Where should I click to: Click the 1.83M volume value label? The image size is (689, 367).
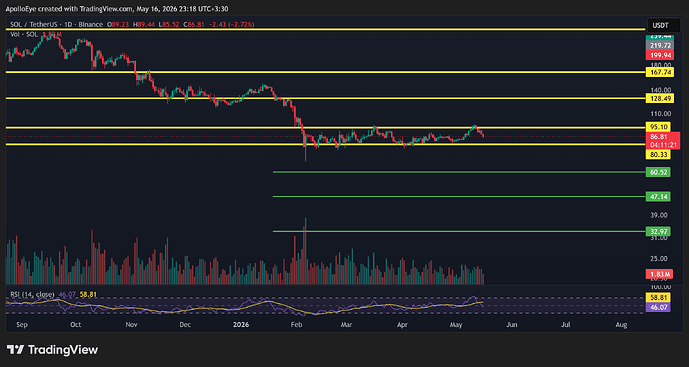pos(659,274)
